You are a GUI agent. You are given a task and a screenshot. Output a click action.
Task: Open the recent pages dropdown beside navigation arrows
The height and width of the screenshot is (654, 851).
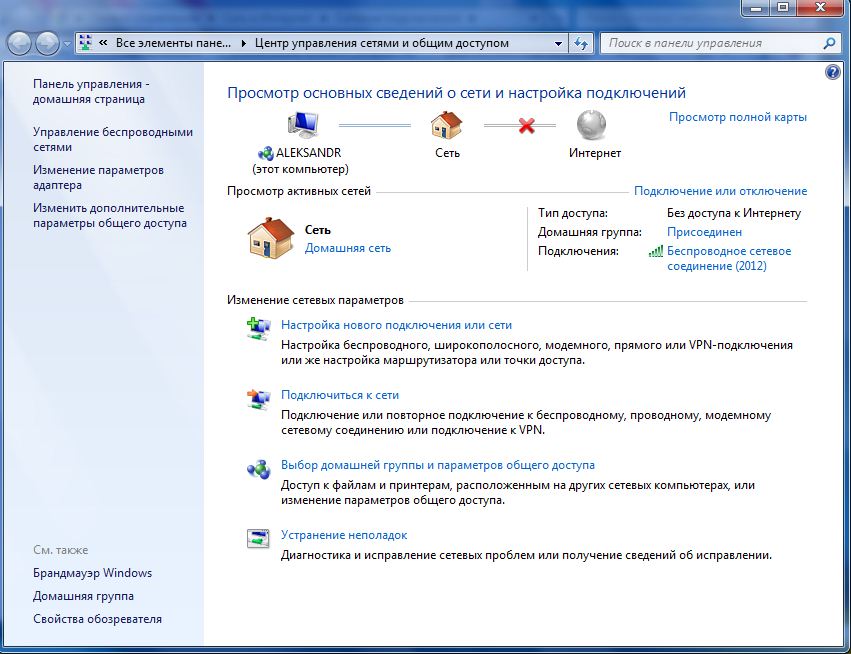pyautogui.click(x=67, y=44)
